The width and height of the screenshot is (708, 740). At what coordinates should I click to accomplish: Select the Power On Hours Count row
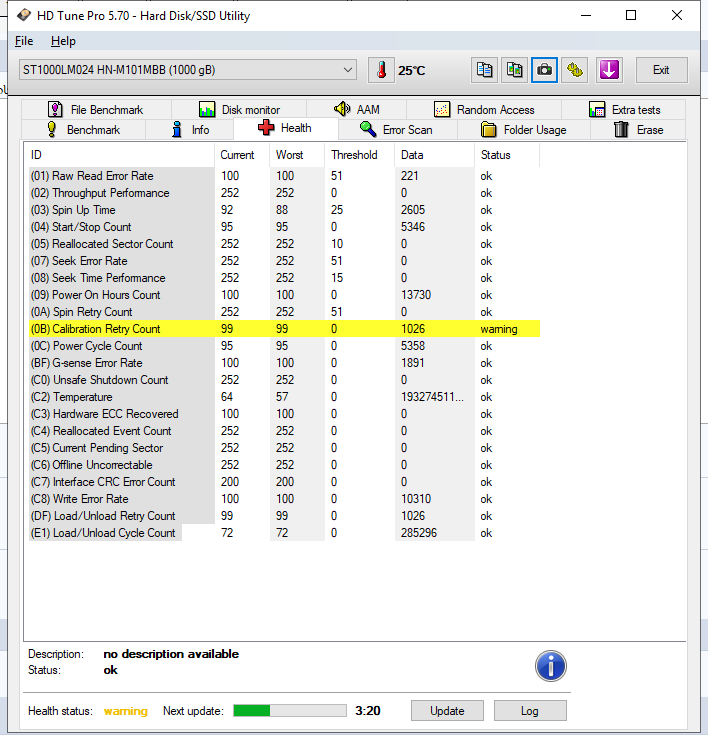coord(285,295)
